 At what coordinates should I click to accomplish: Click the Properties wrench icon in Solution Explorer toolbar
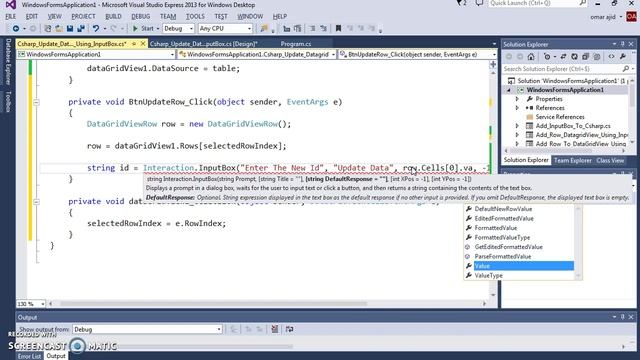coord(622,57)
